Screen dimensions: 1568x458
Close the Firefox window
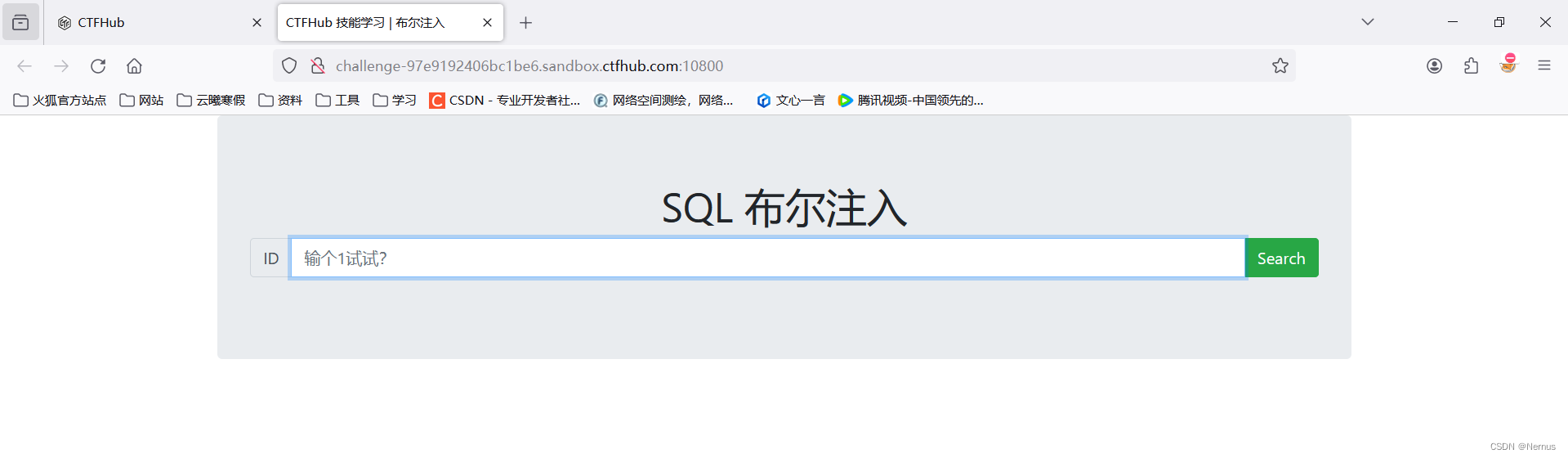1545,22
